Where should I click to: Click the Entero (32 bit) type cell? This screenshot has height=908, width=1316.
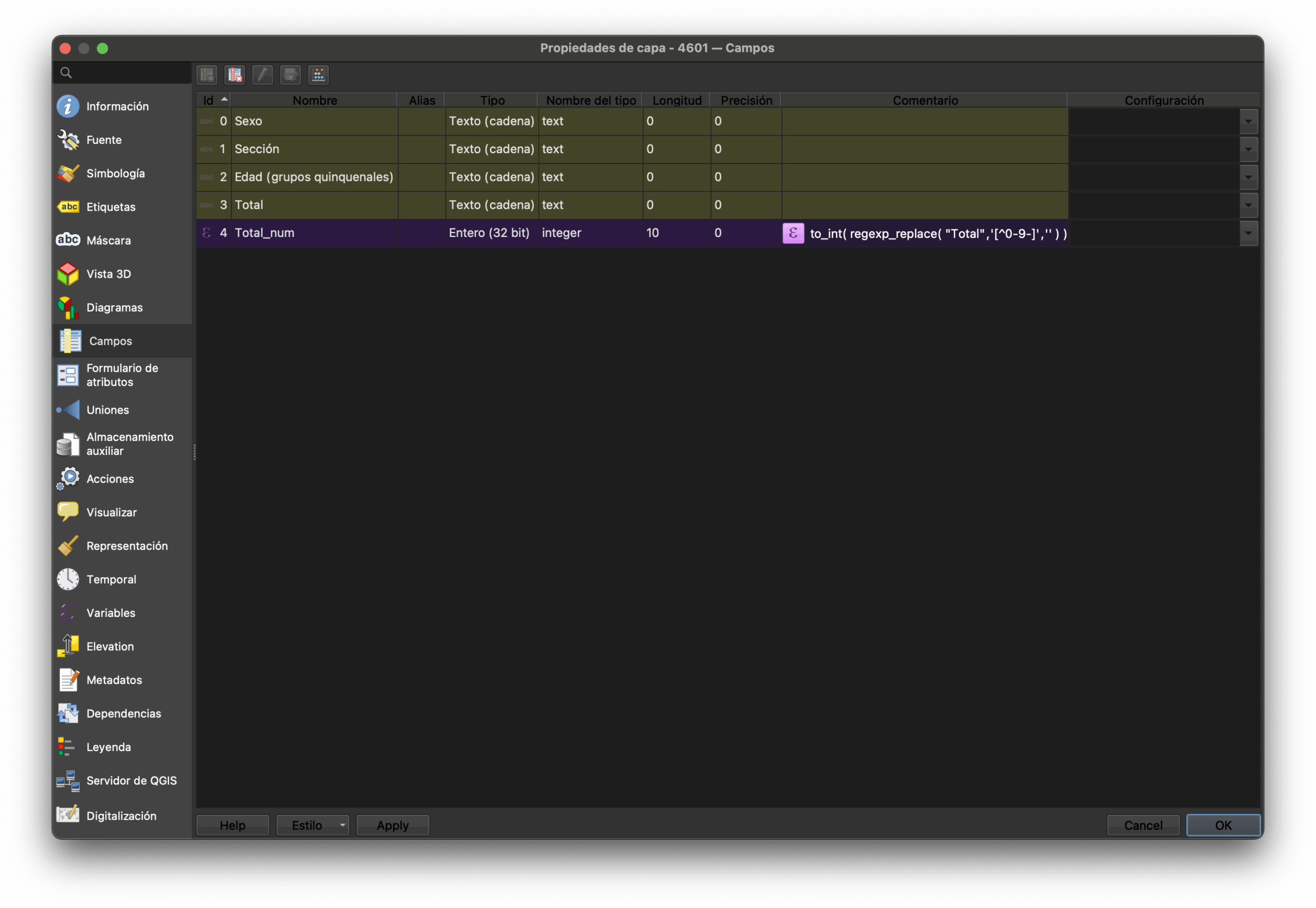(x=491, y=233)
